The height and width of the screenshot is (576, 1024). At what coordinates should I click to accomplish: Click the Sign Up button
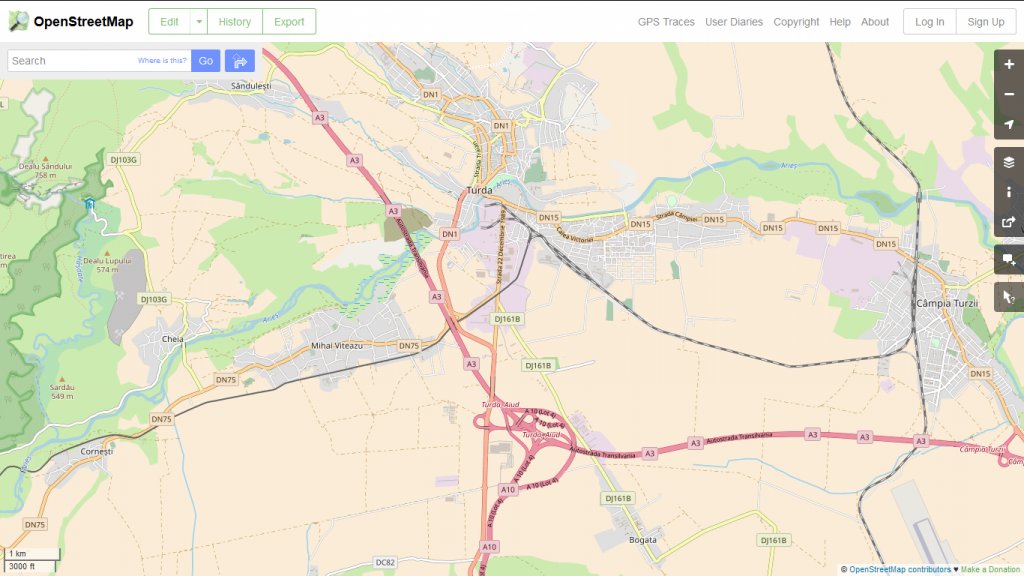pyautogui.click(x=985, y=22)
